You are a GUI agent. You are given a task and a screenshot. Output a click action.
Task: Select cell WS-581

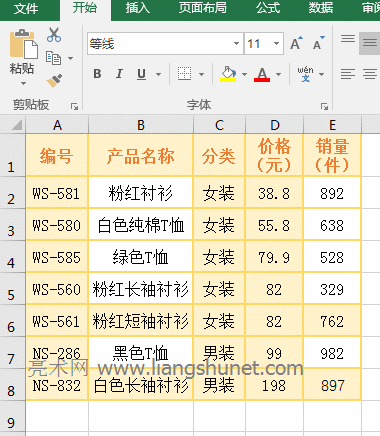(x=57, y=193)
